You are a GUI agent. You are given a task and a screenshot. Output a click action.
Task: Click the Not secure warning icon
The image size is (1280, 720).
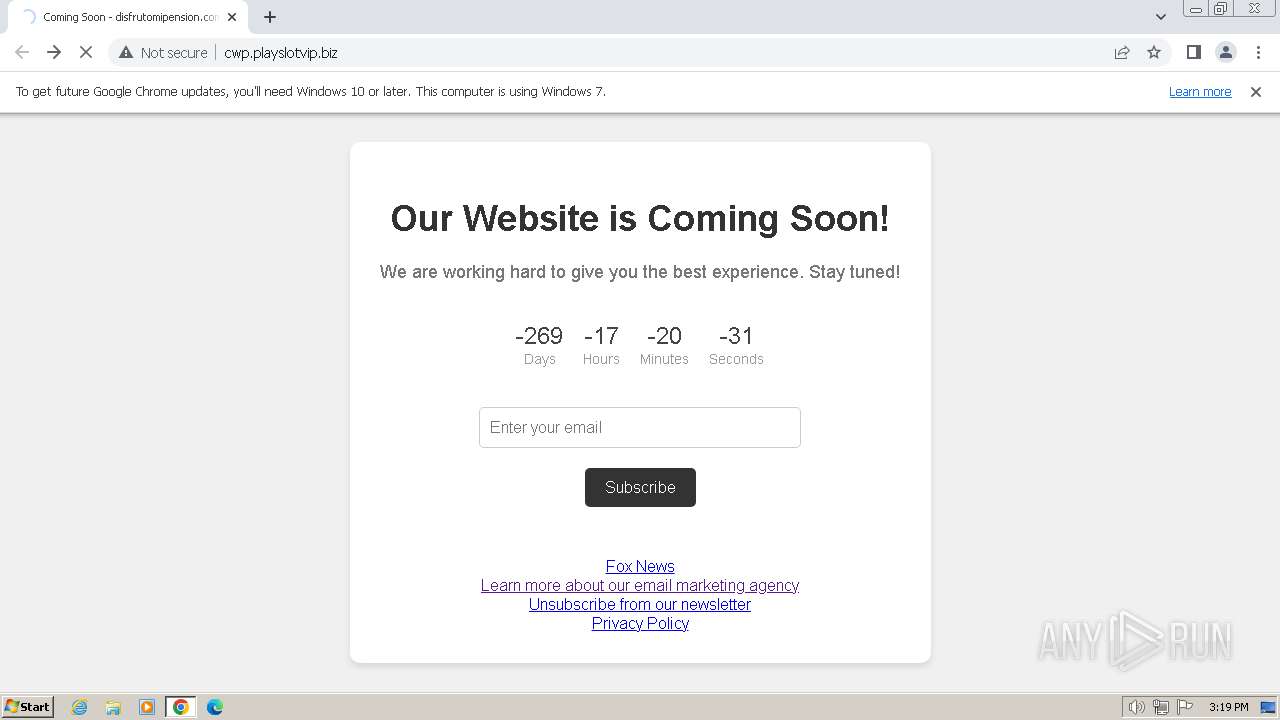click(126, 52)
